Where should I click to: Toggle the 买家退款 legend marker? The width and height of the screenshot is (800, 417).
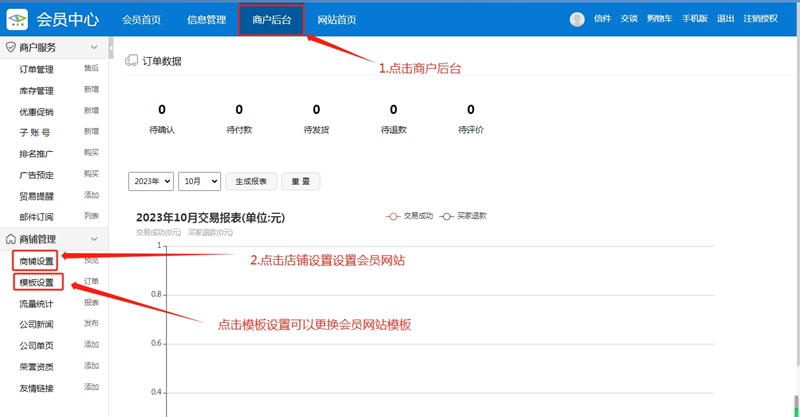tap(447, 216)
